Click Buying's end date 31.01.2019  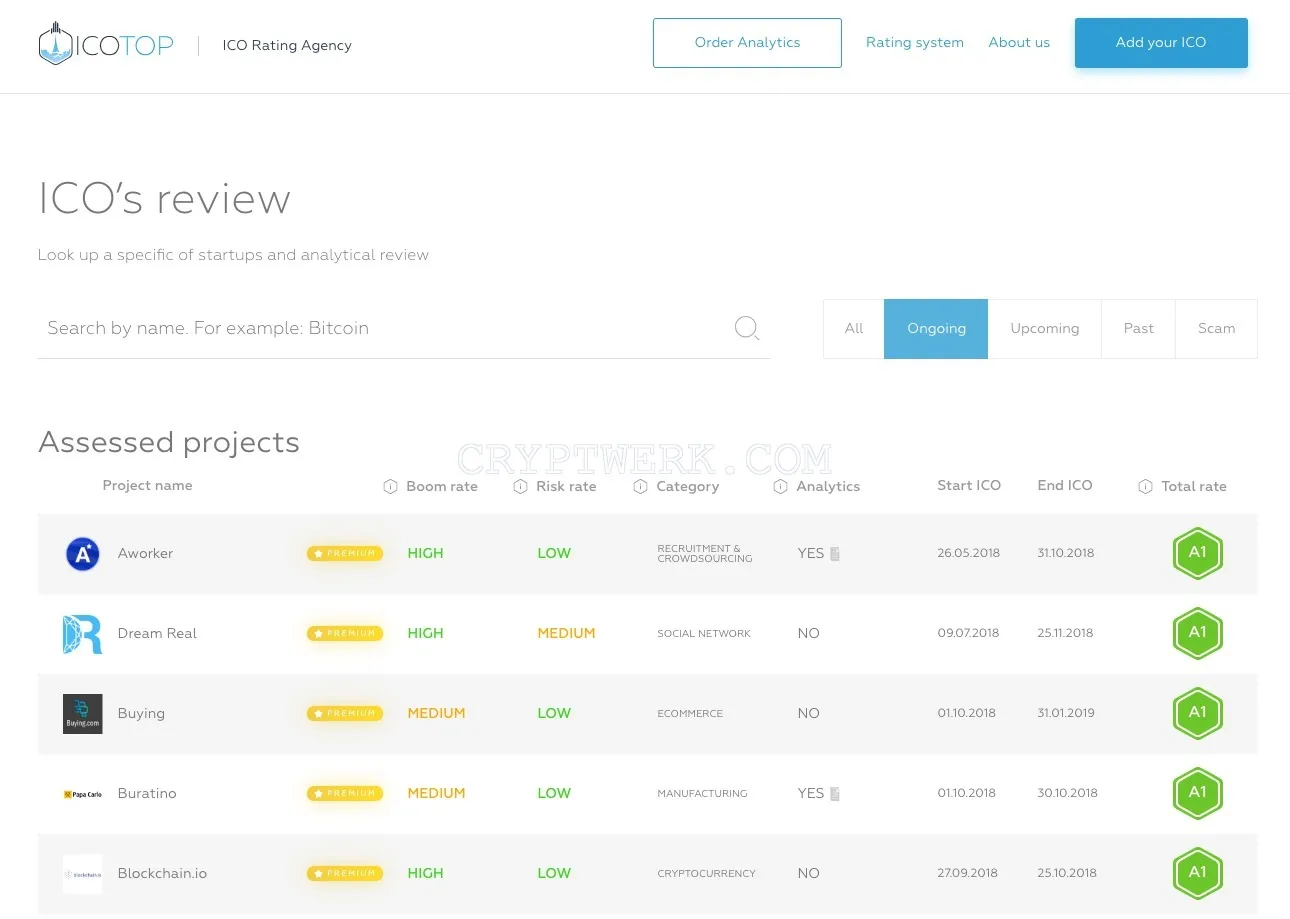1066,714
